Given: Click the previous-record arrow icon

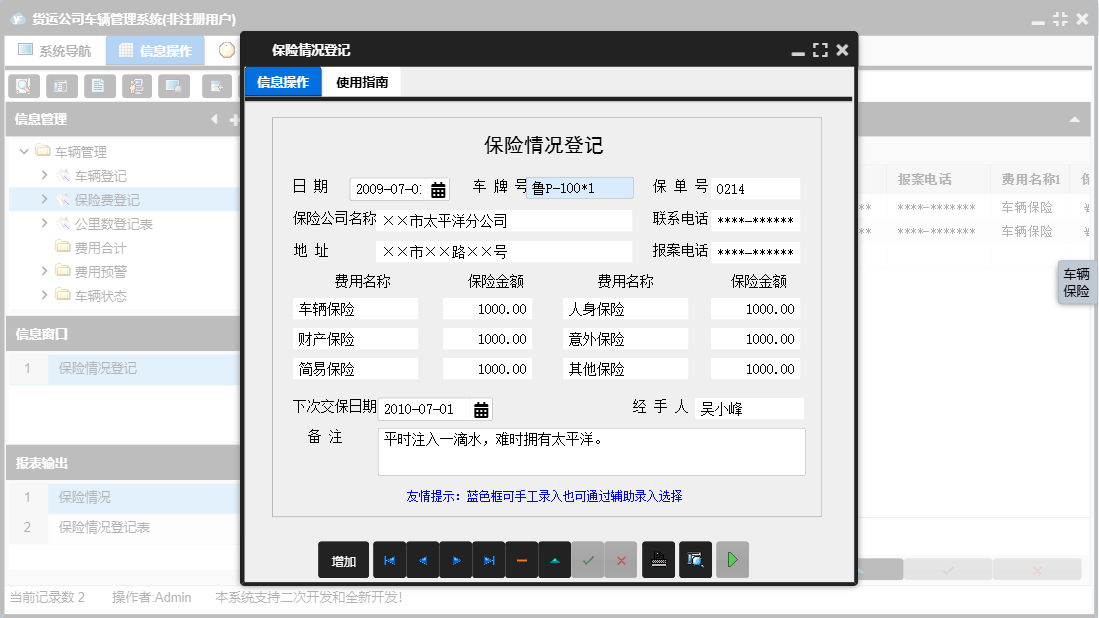Looking at the screenshot, I should coord(423,560).
